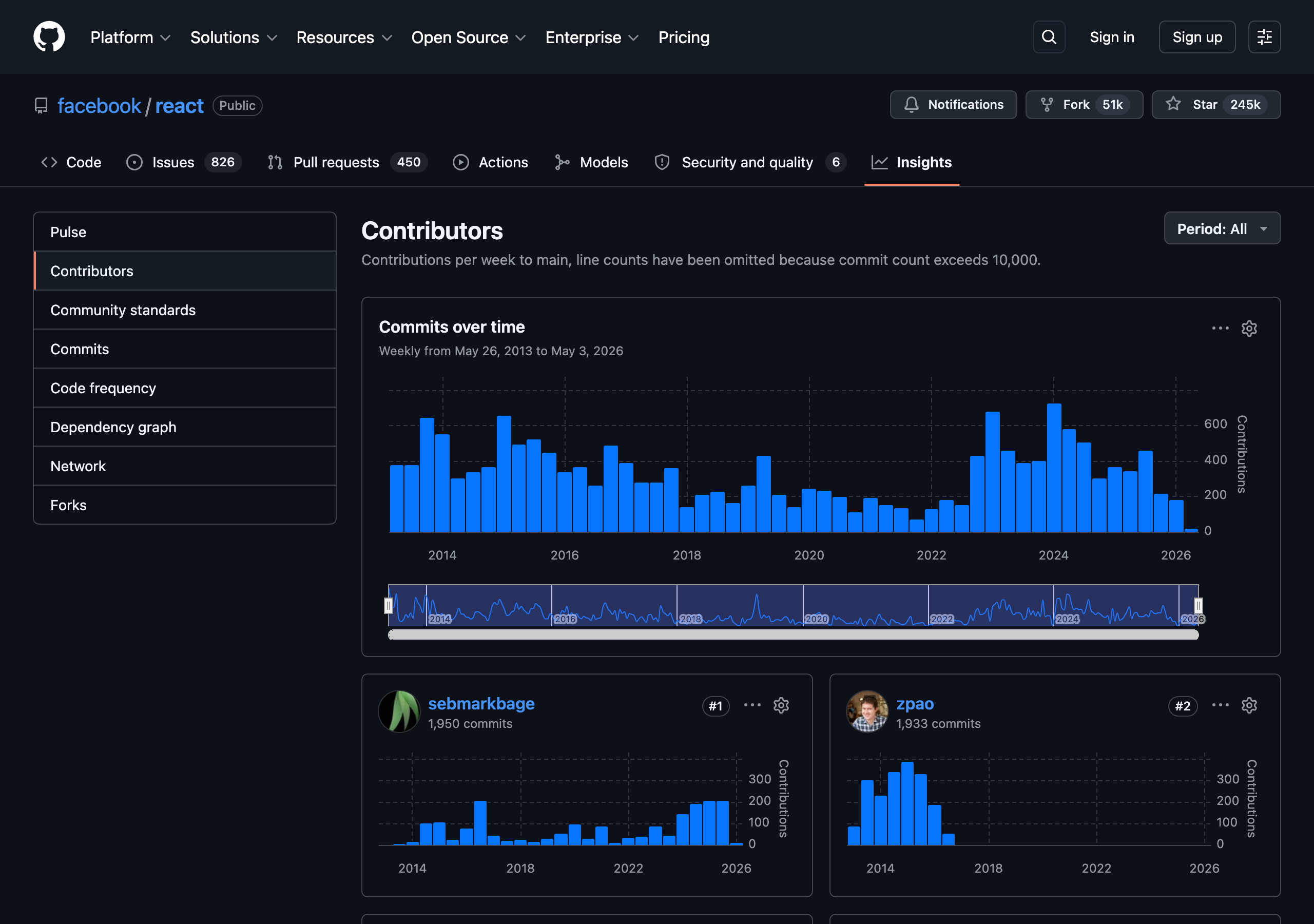Screen dimensions: 1314x924
Task: Open the search magnifier button
Action: [x=1049, y=37]
